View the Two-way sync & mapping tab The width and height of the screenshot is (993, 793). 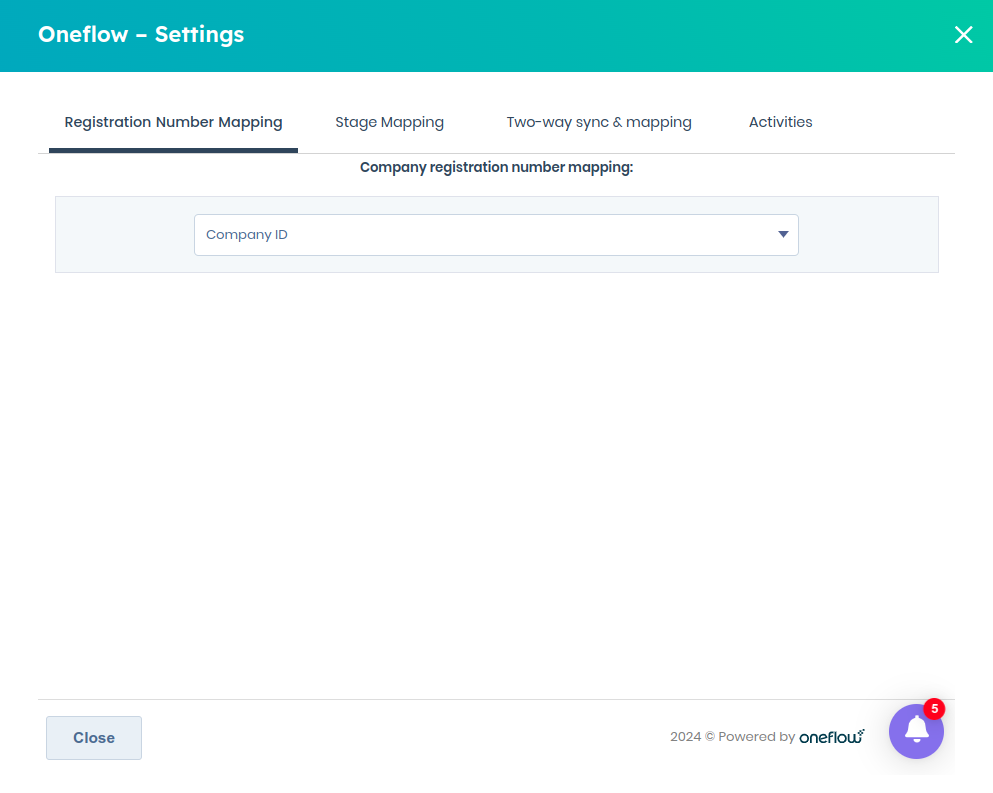[598, 122]
